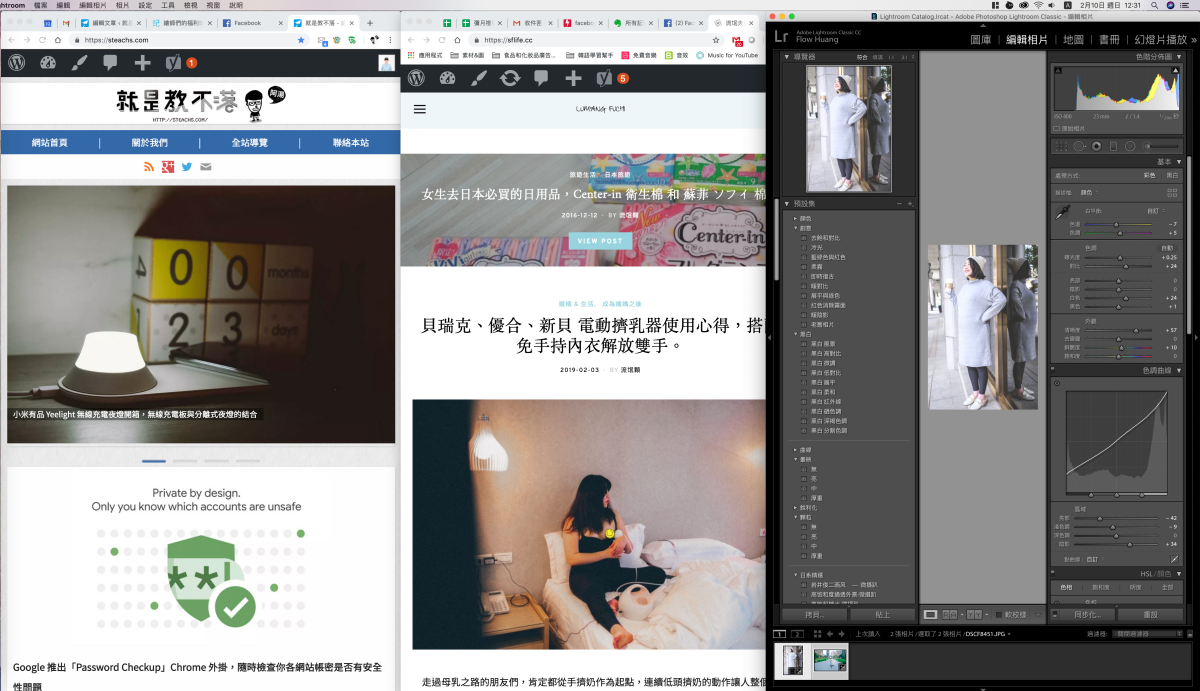The image size is (1200, 691).
Task: Click the targeted adjustment tool in Tone Curve
Action: click(x=1057, y=383)
